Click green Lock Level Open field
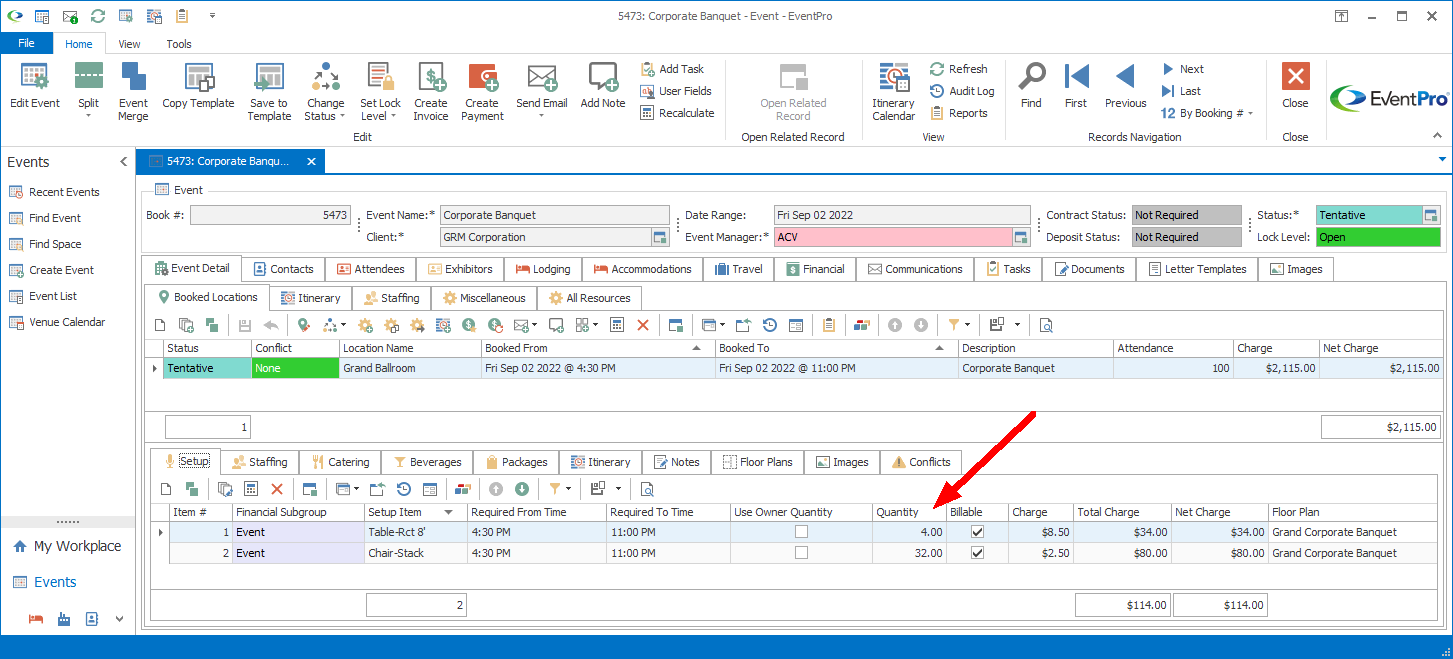This screenshot has height=659, width=1453. pyautogui.click(x=1378, y=237)
